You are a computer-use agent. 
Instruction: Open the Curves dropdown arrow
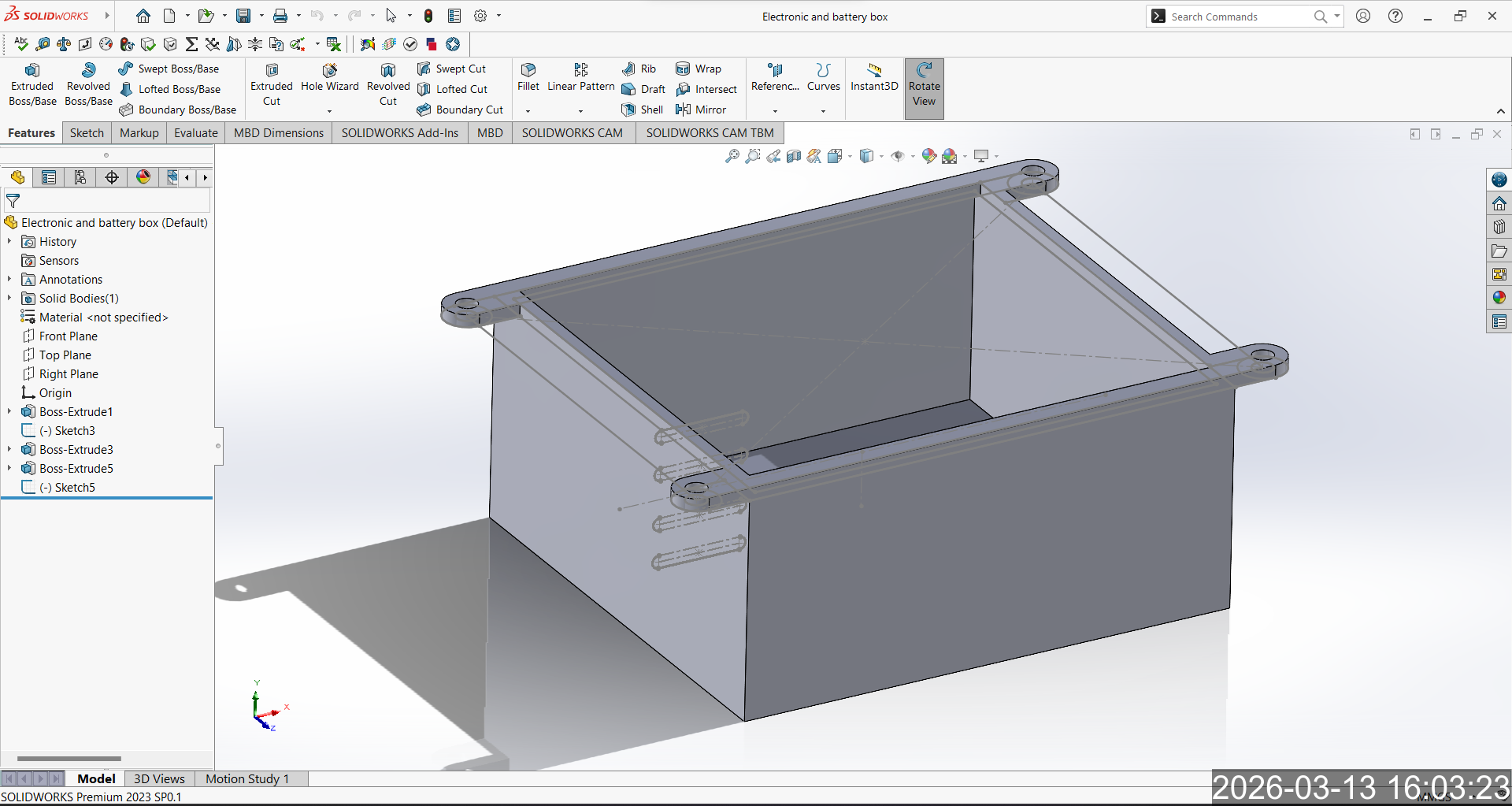pos(824,111)
